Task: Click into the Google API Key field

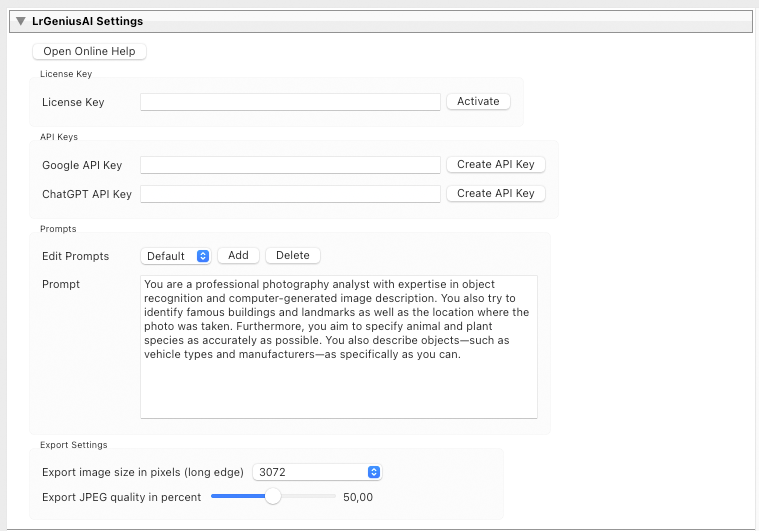Action: tap(290, 165)
